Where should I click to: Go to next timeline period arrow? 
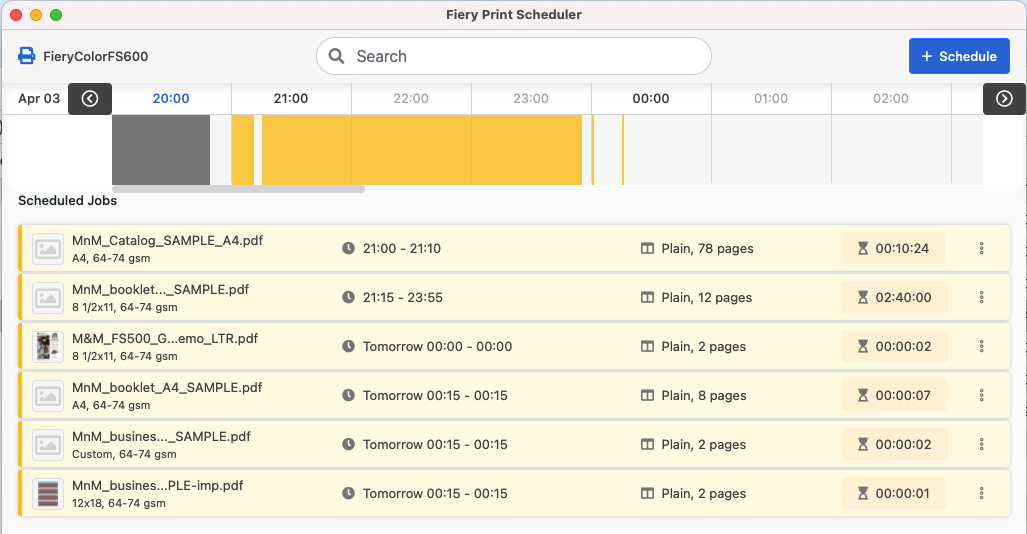point(1004,98)
